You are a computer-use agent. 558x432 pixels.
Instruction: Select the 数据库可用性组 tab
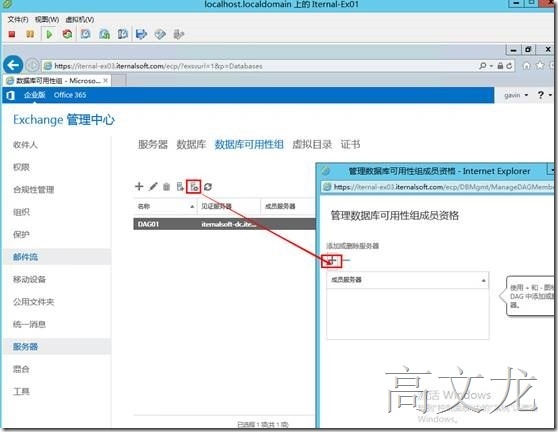tap(249, 144)
